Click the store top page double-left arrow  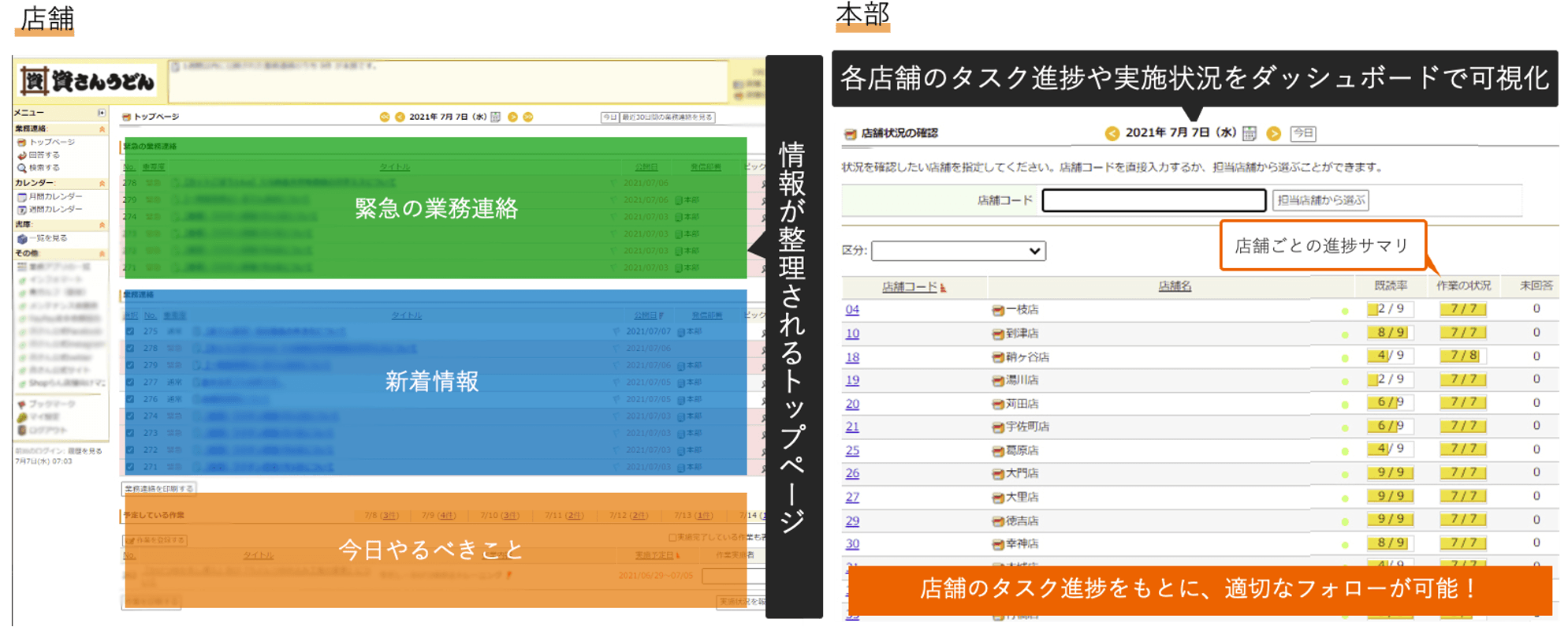385,117
